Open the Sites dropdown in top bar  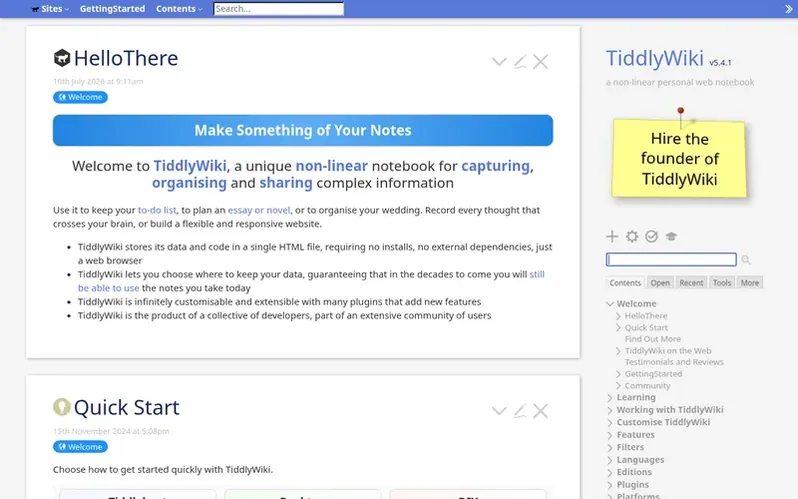[50, 9]
